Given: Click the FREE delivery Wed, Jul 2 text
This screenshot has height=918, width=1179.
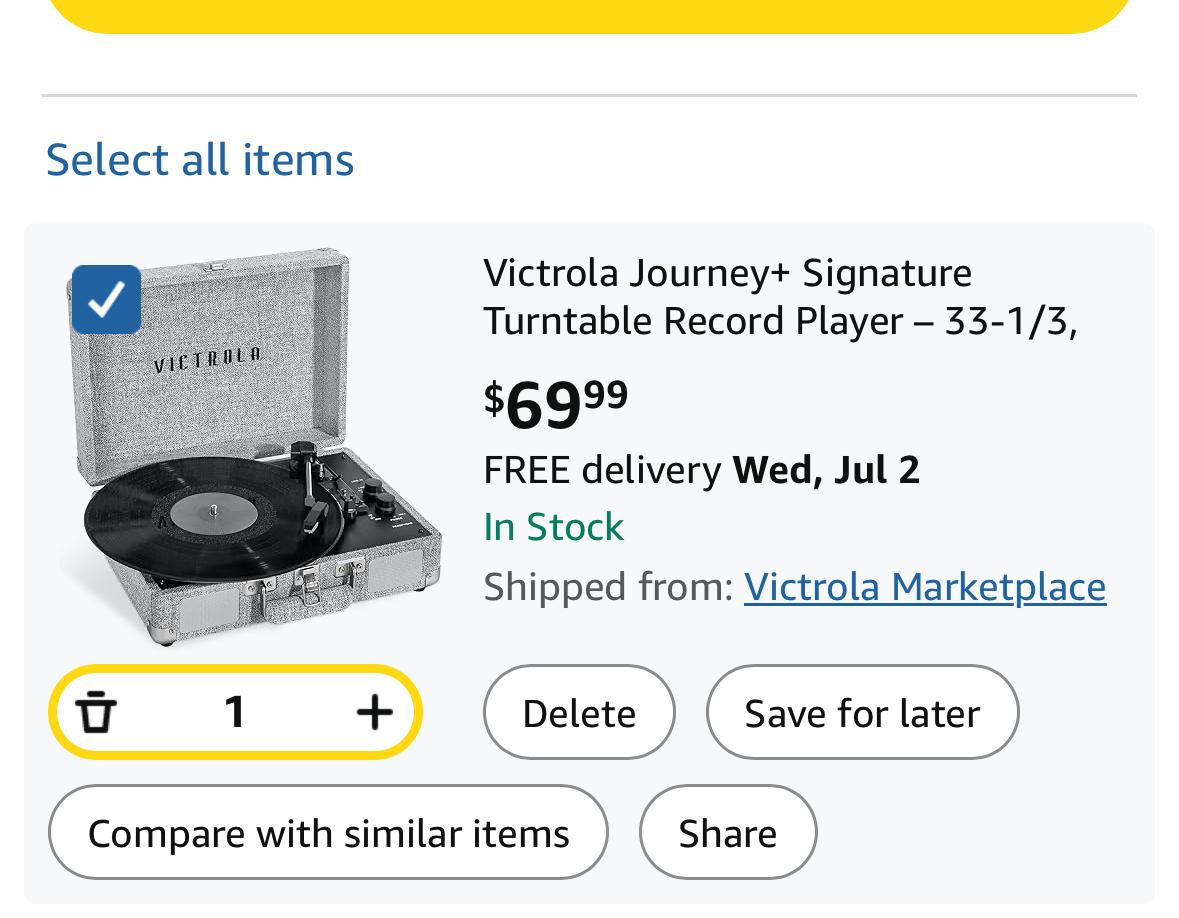Looking at the screenshot, I should (701, 469).
